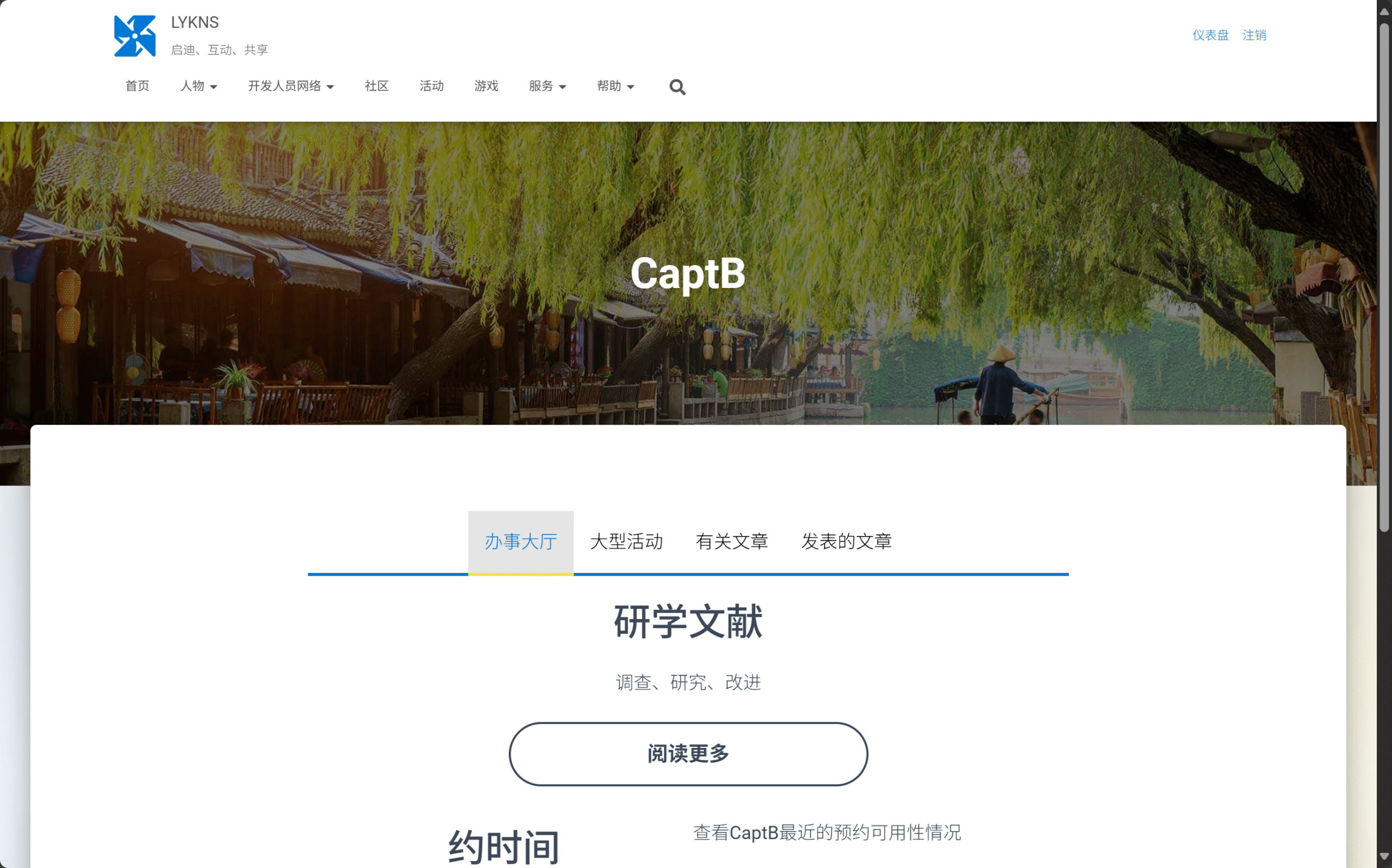Image resolution: width=1392 pixels, height=868 pixels.
Task: Select the 办事大厅 tab
Action: [x=520, y=542]
